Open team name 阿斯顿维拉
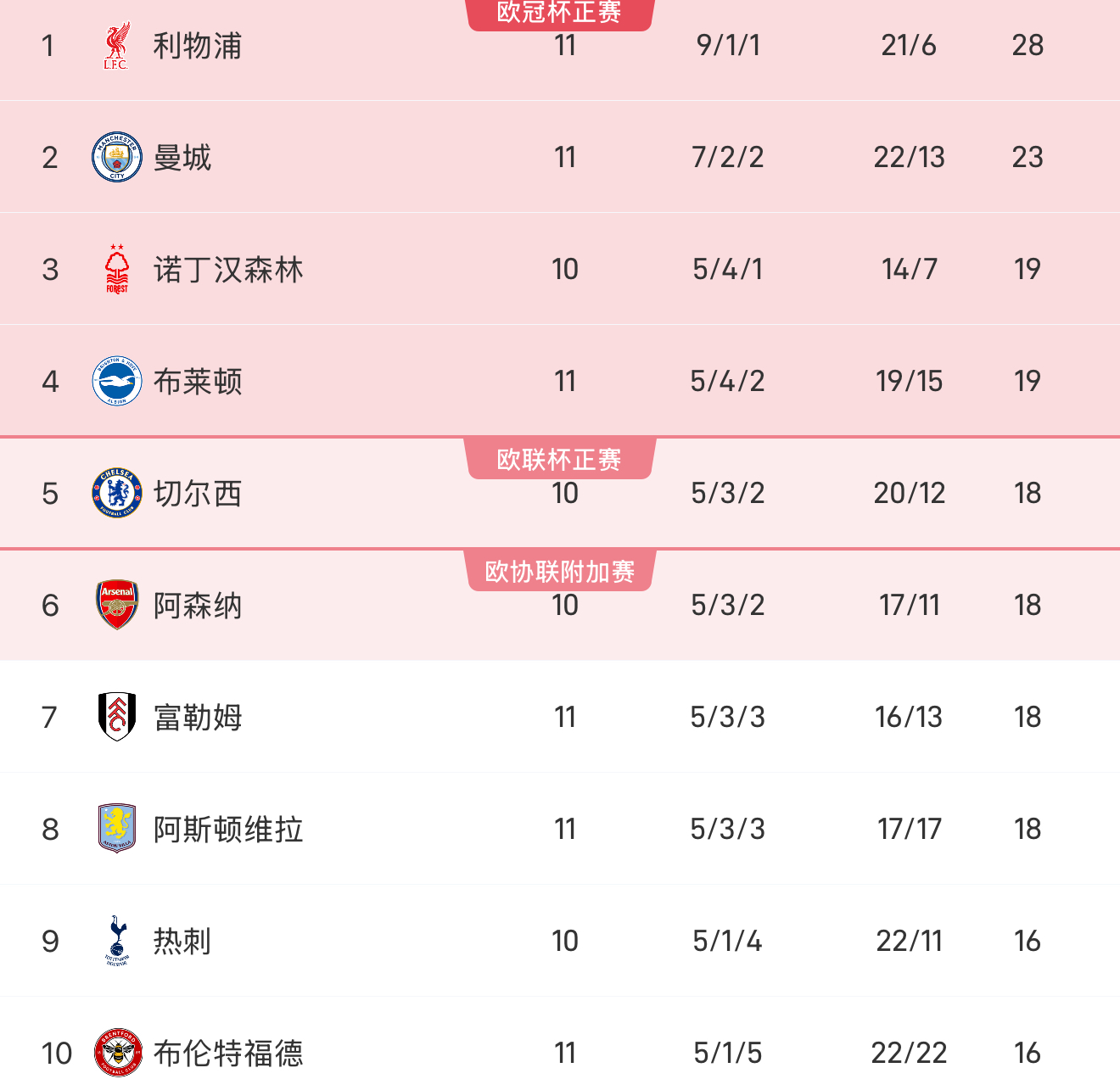1120x1079 pixels. pos(228,830)
